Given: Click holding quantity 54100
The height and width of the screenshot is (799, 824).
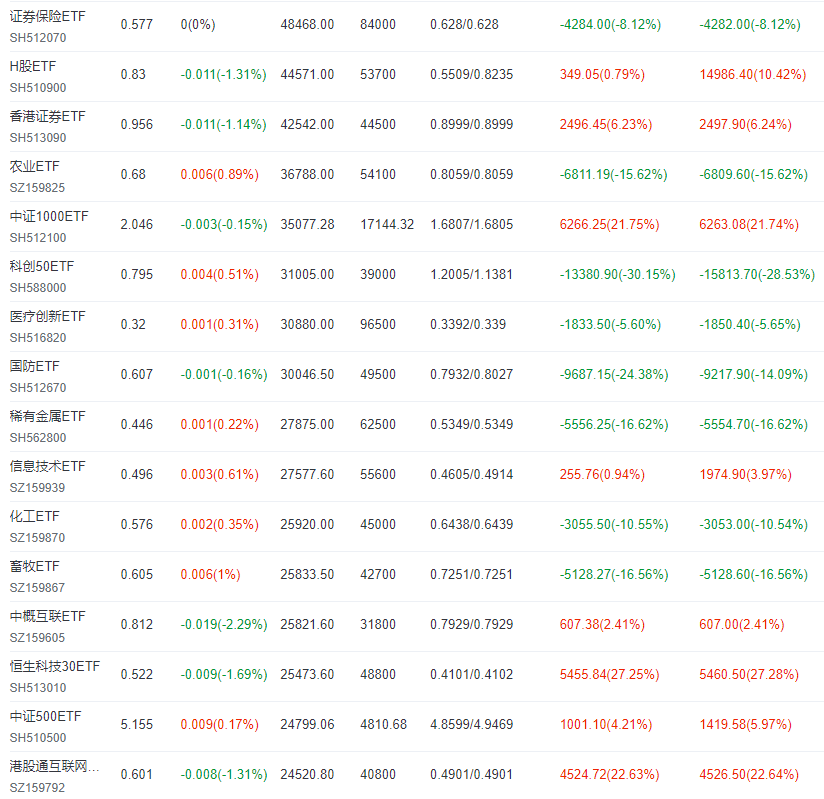Looking at the screenshot, I should (378, 174).
